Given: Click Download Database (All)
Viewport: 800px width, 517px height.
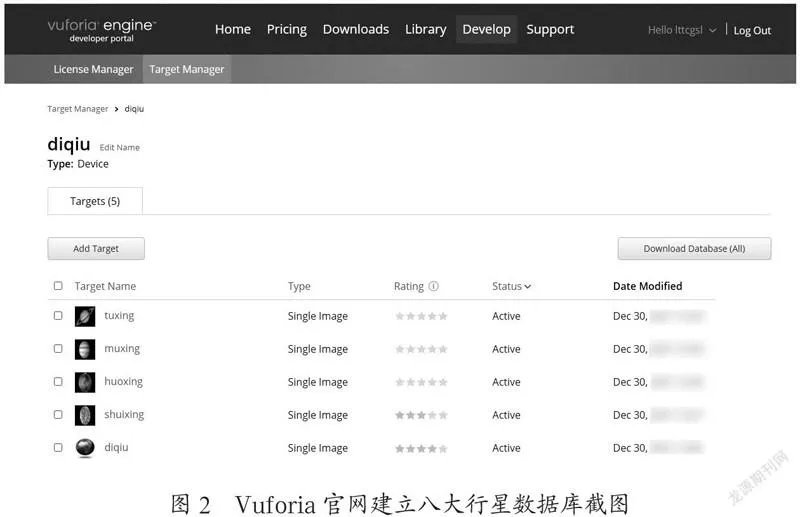Looking at the screenshot, I should coord(694,249).
